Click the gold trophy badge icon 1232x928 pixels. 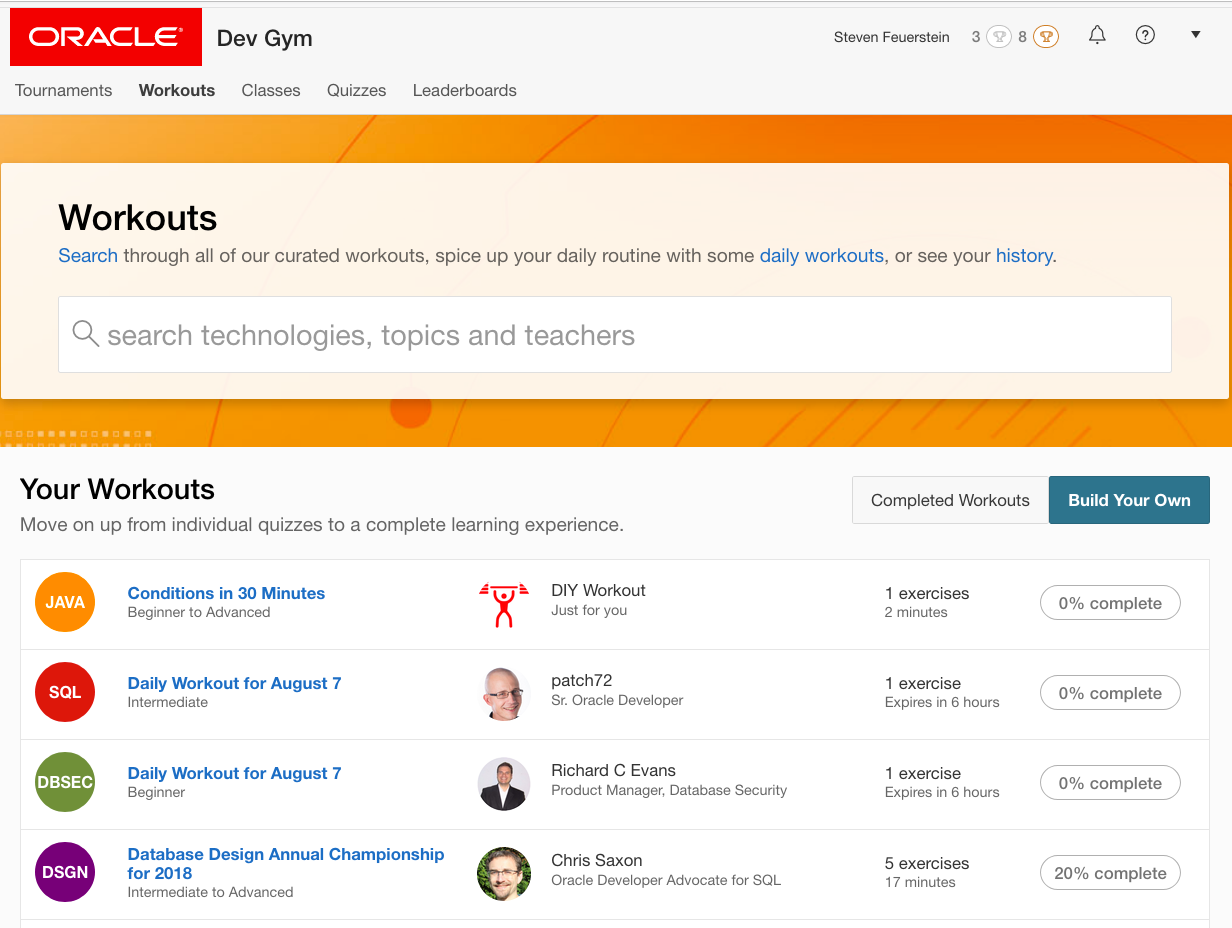click(1046, 37)
